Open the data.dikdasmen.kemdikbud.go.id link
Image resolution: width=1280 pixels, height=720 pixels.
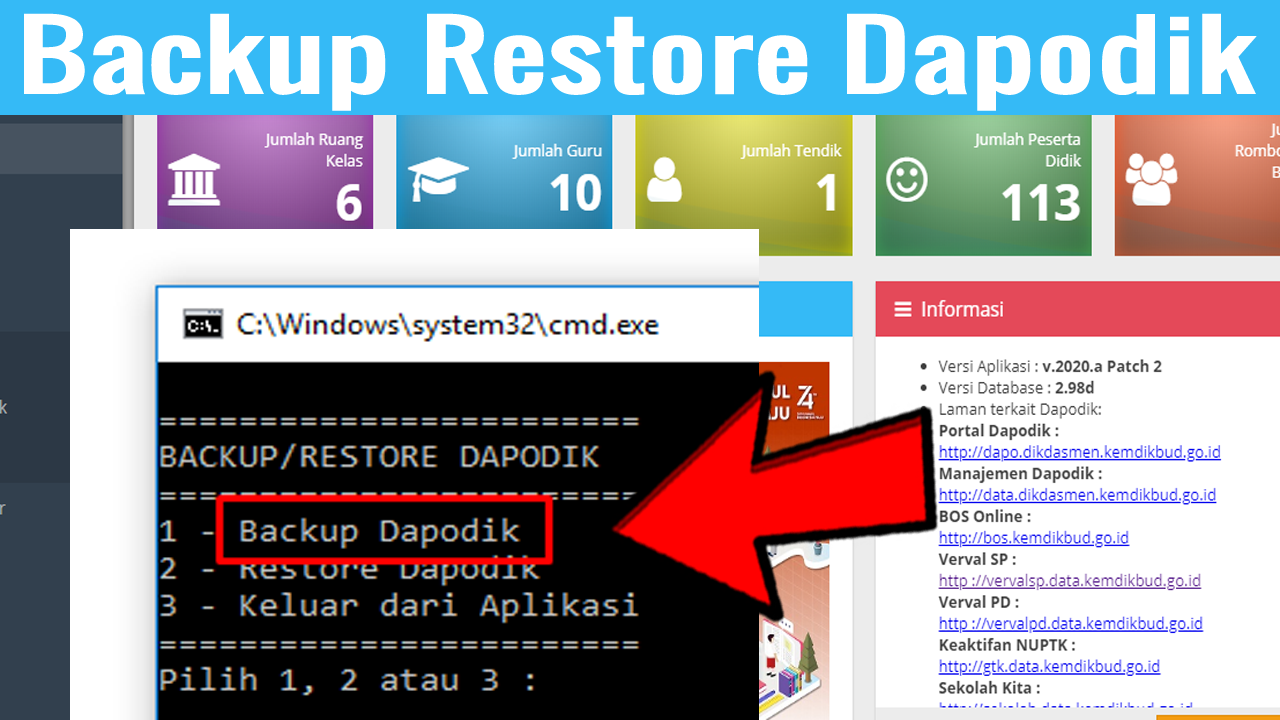point(1077,495)
